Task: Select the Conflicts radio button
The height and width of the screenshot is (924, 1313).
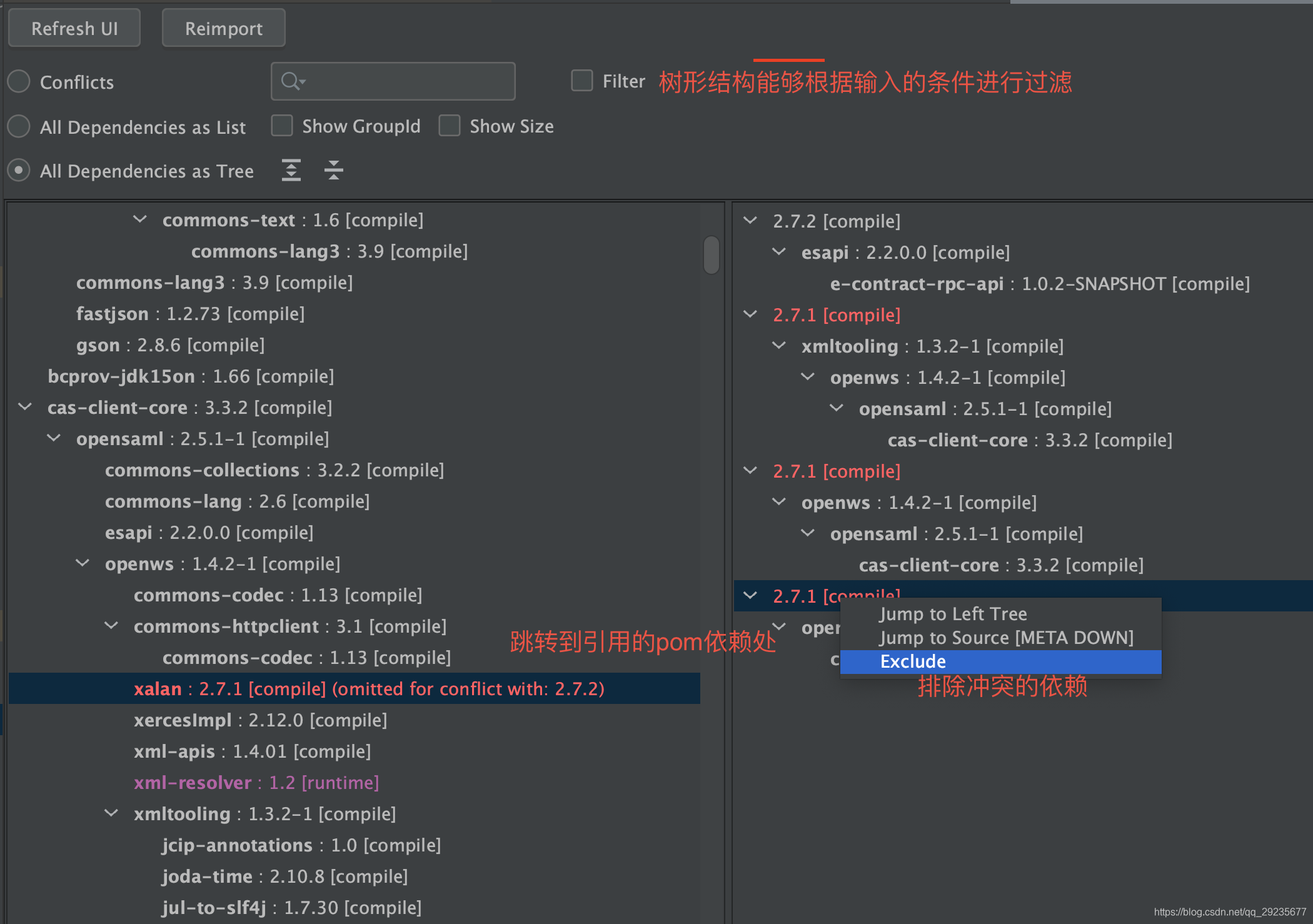Action: [19, 81]
